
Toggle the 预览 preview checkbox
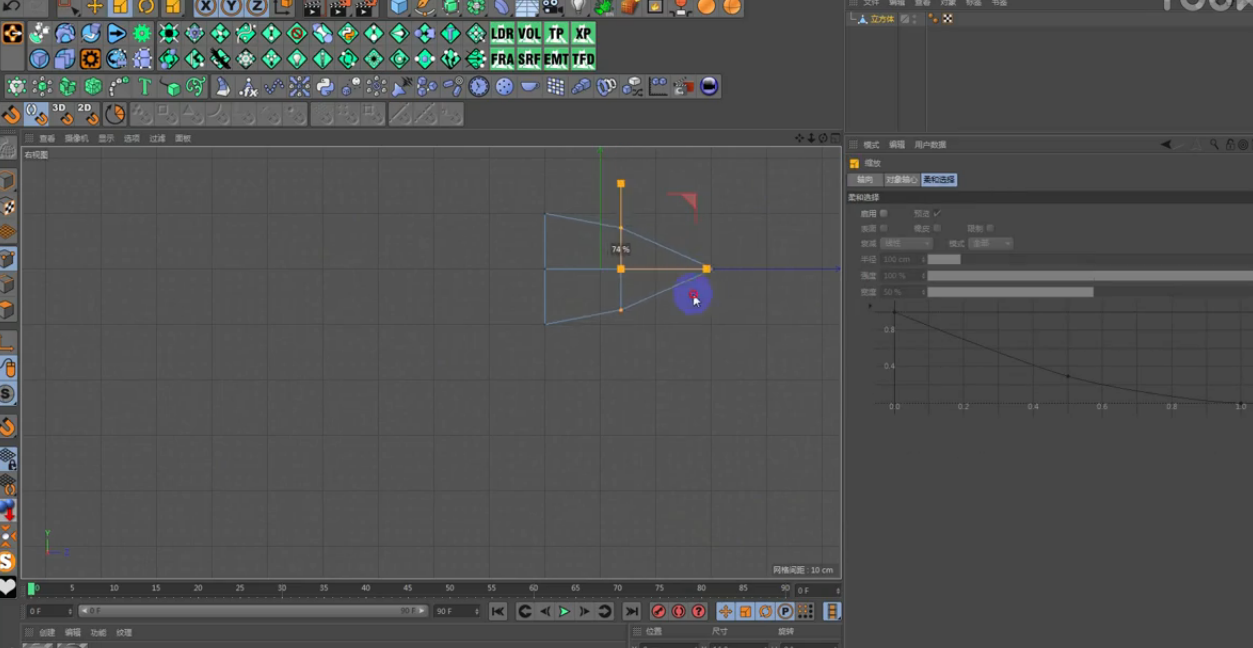[x=937, y=213]
